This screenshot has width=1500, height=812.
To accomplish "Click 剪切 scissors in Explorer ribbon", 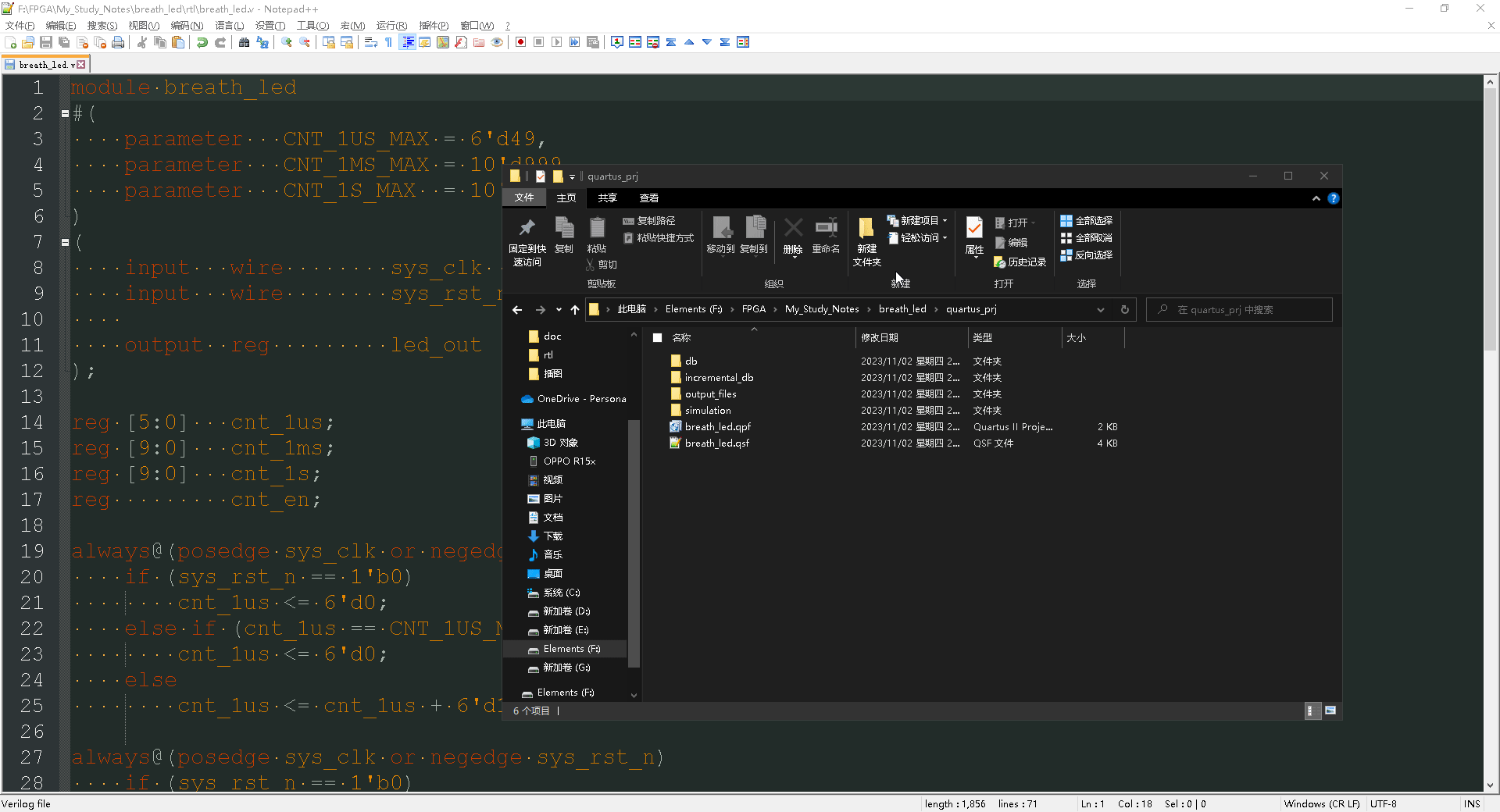I will pos(601,265).
